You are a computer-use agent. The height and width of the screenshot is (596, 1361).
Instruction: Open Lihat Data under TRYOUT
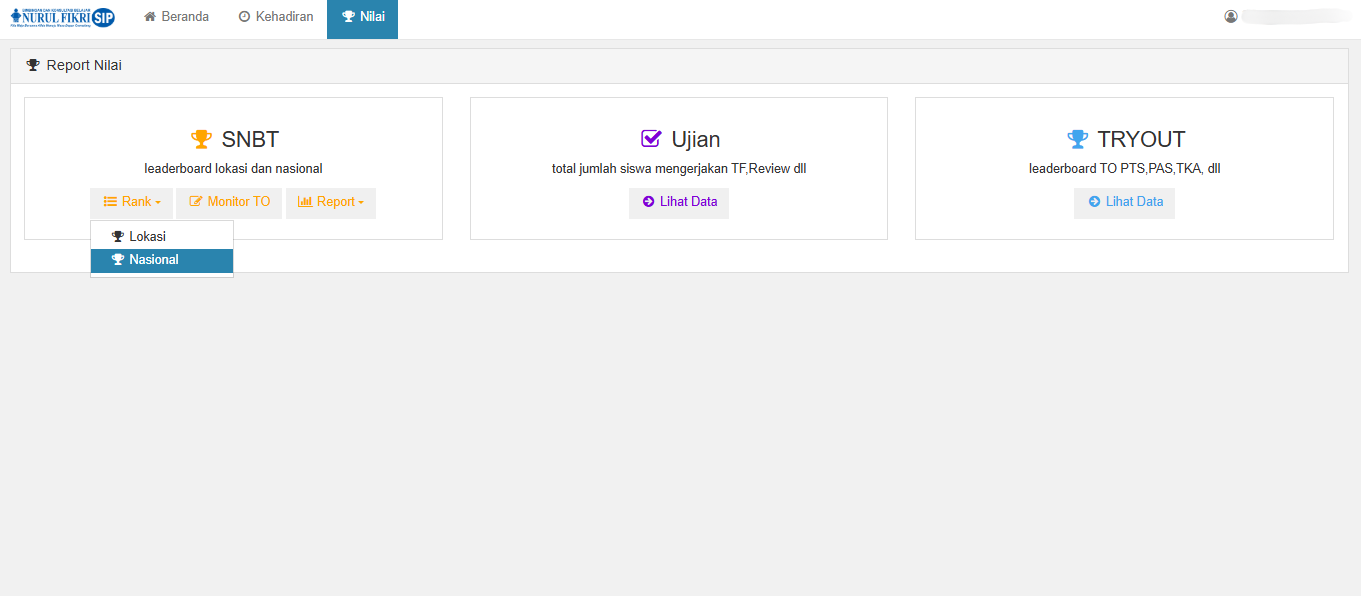tap(1124, 202)
